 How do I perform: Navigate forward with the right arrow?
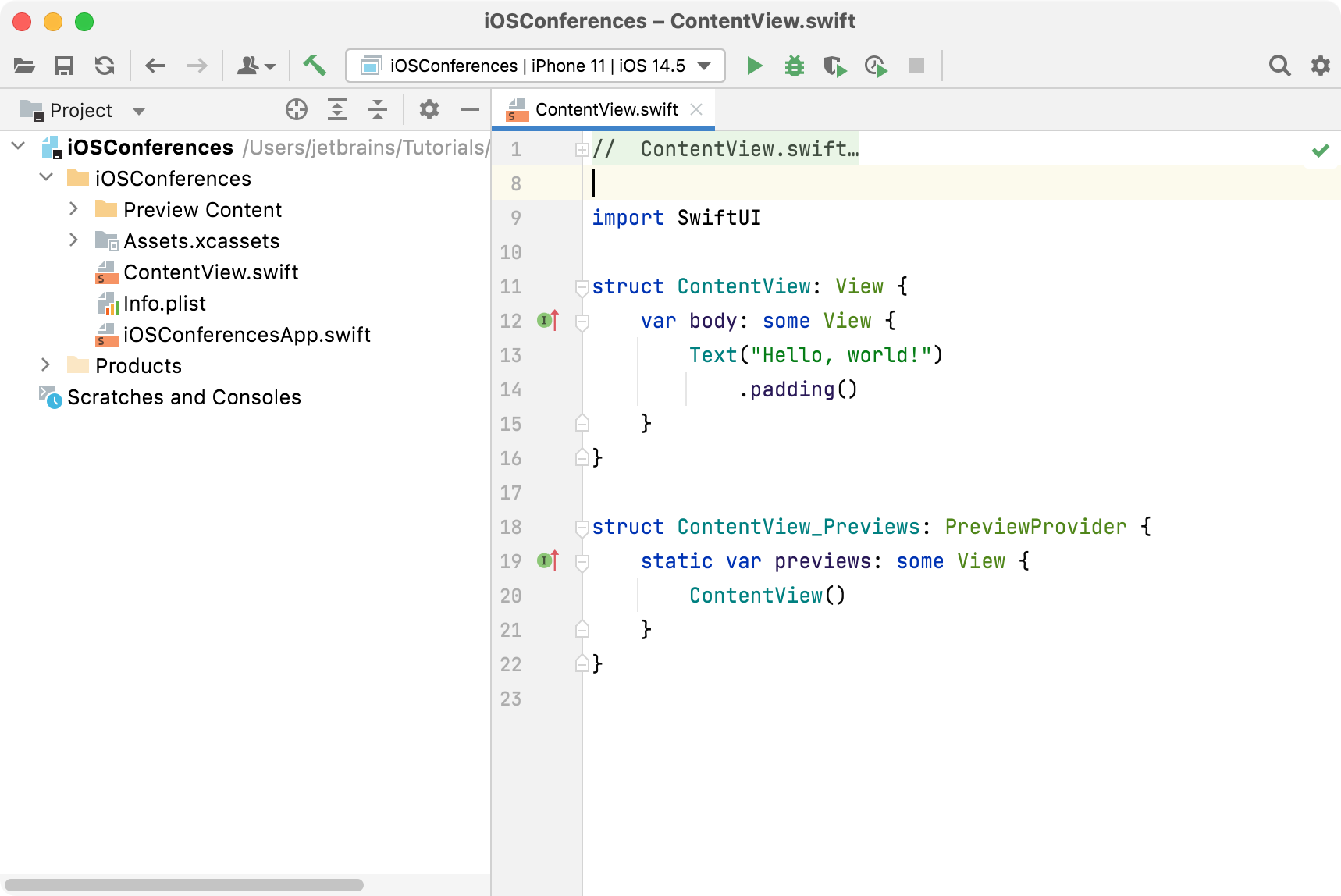[197, 66]
